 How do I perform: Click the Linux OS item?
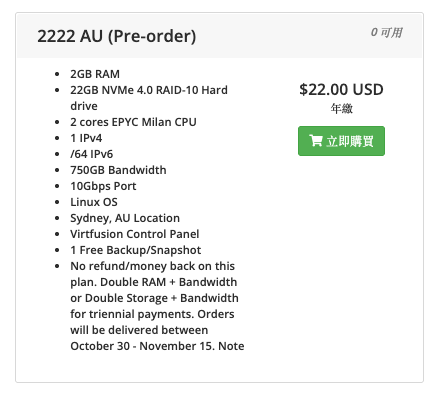(94, 202)
